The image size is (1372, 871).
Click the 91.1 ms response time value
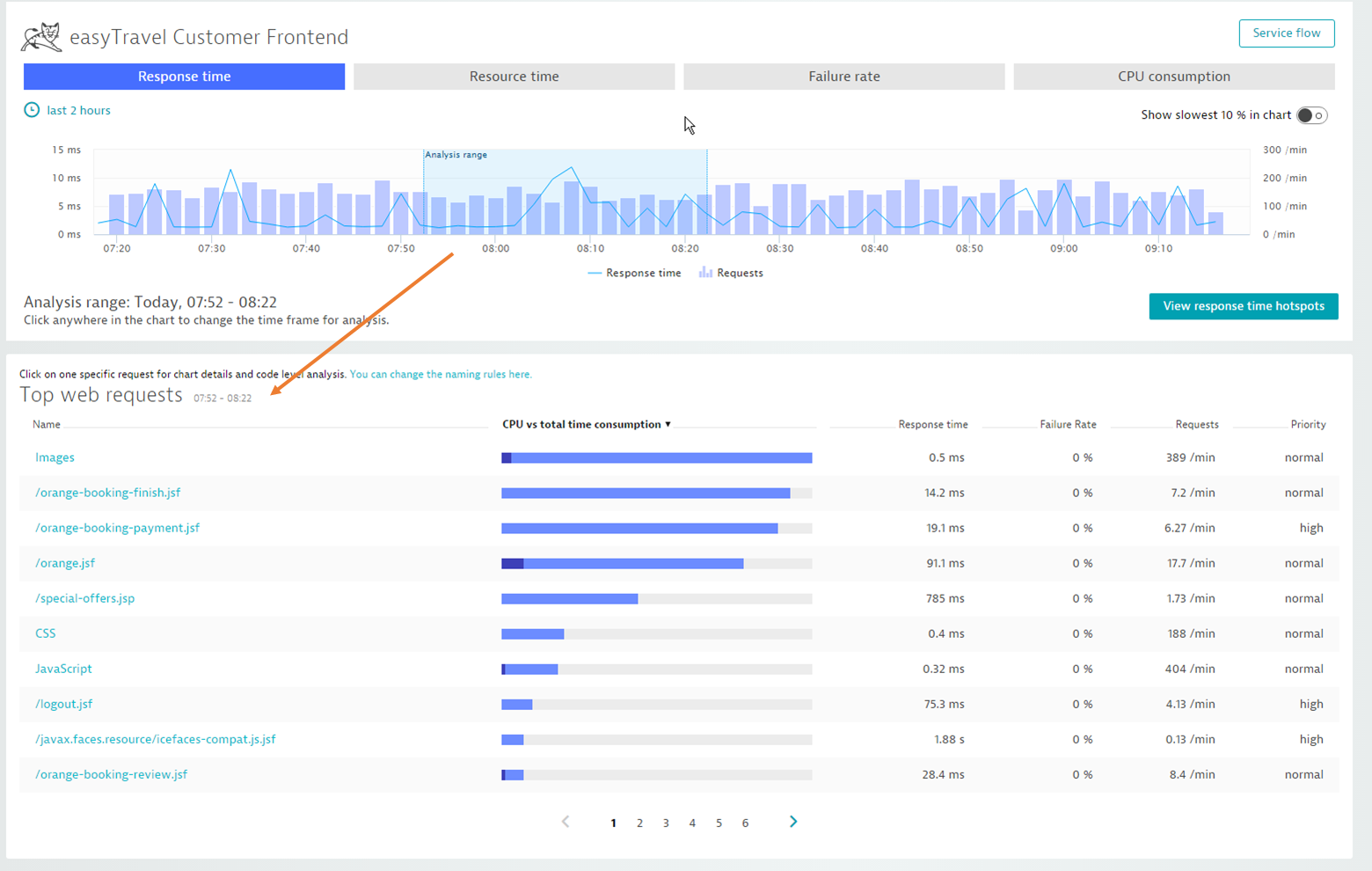click(945, 563)
